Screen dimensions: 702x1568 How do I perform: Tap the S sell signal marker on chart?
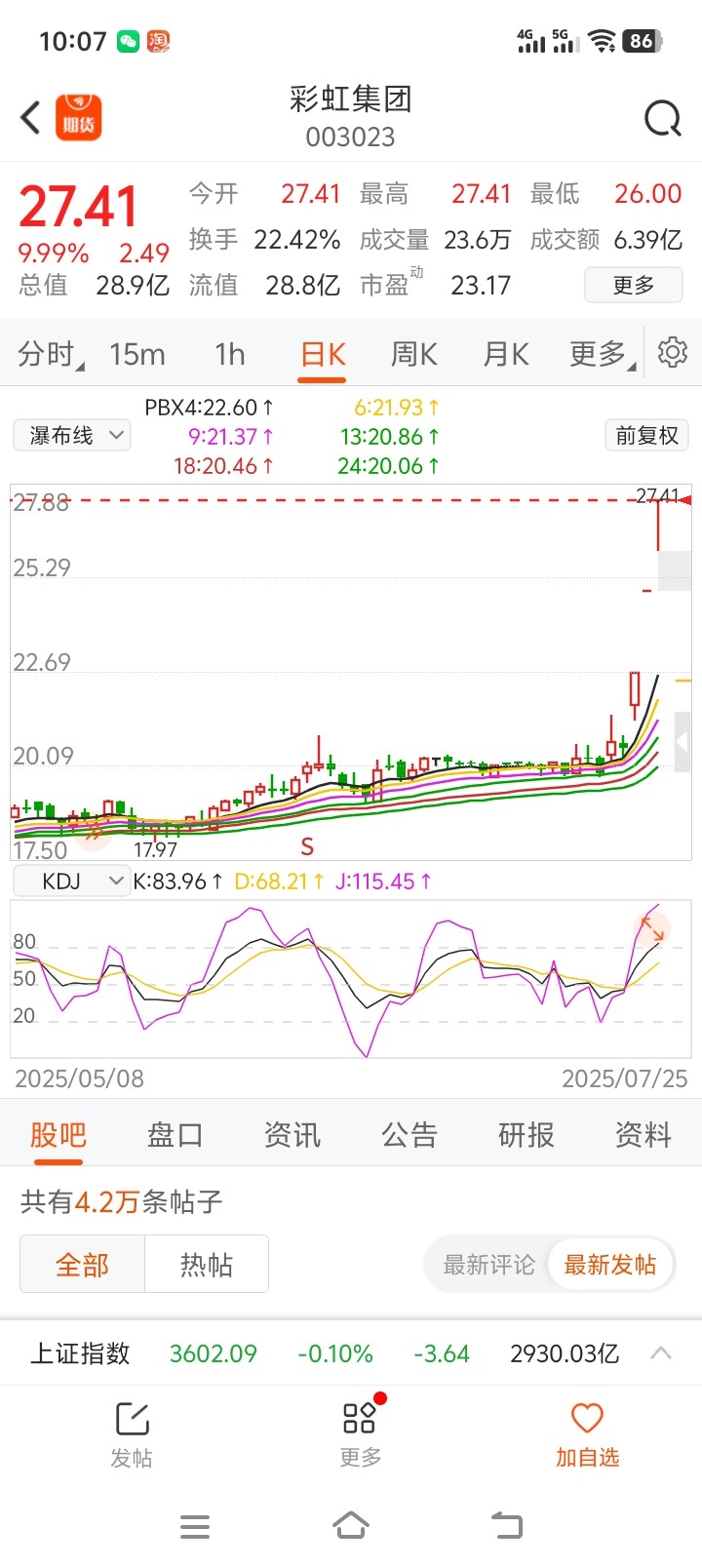point(307,846)
